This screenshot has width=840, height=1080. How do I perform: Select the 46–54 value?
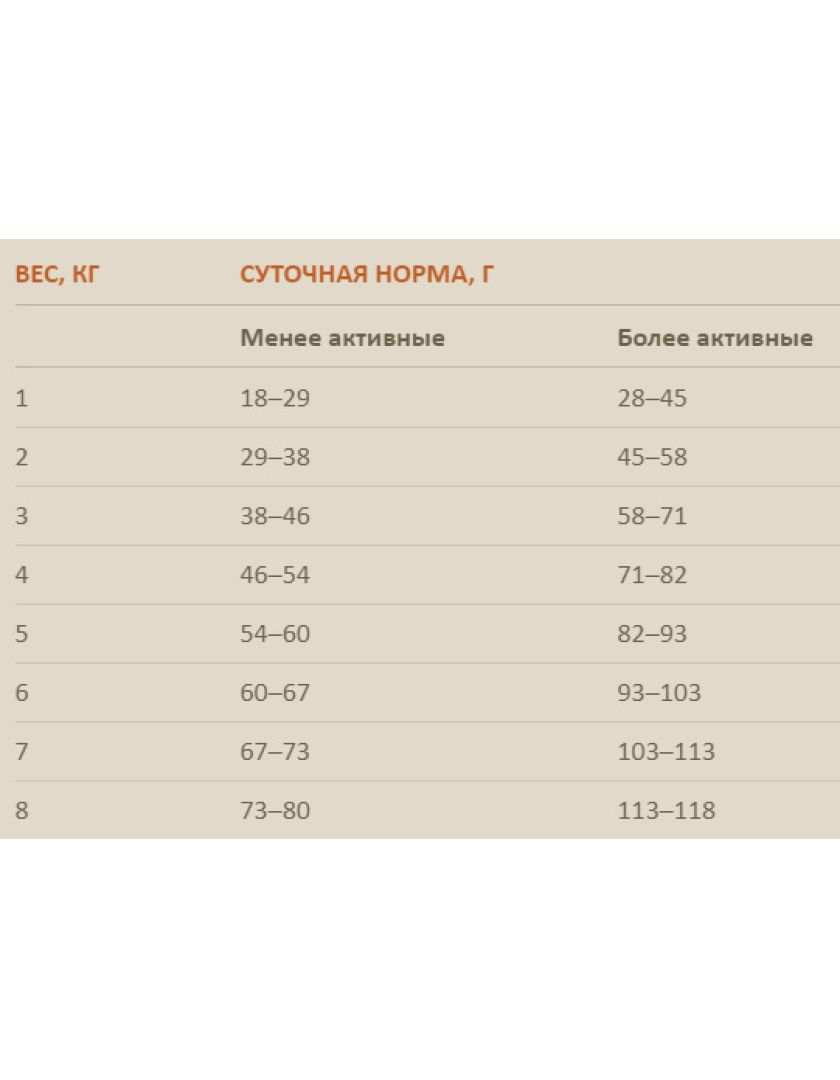point(275,574)
